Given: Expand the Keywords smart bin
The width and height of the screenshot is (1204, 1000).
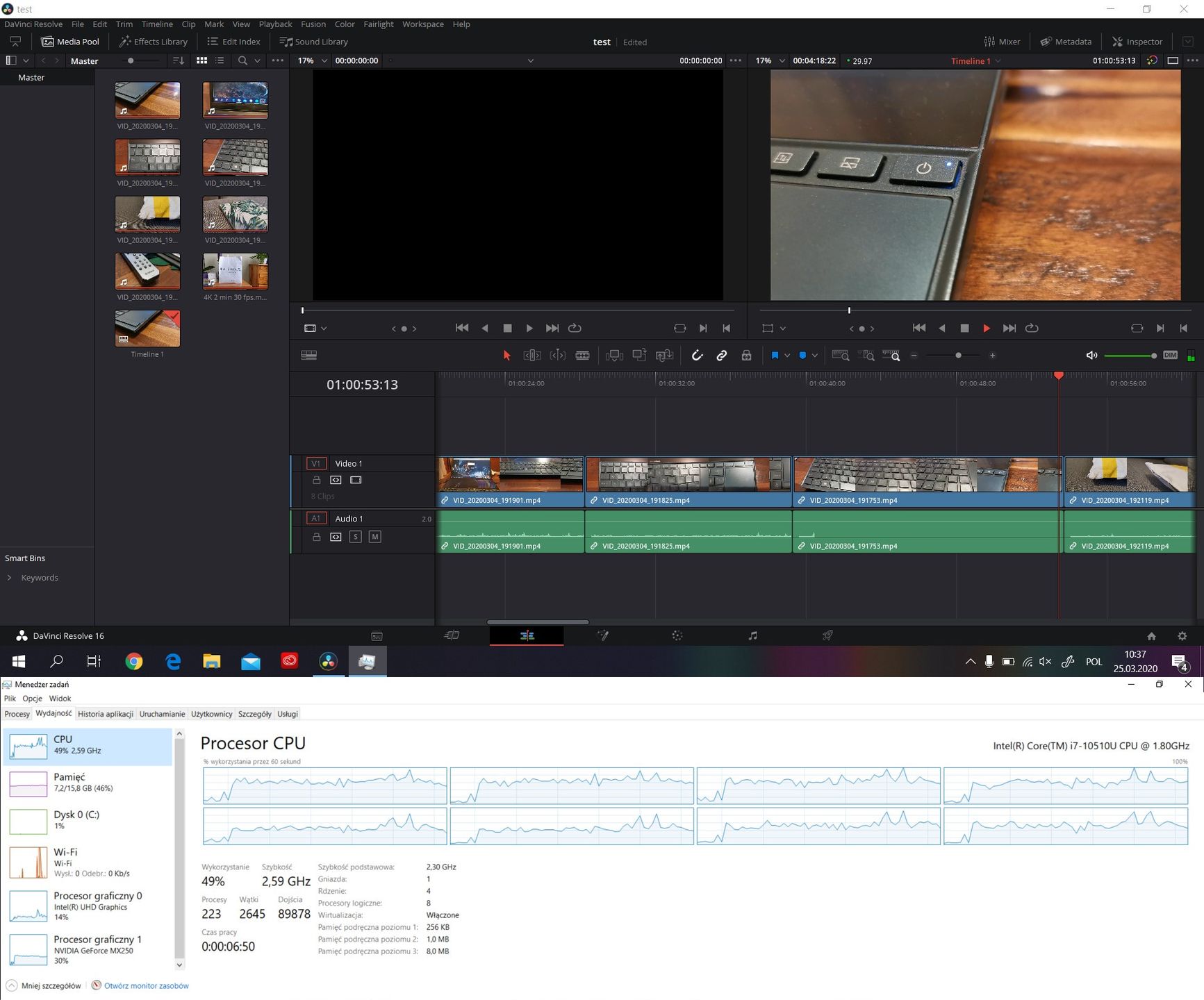Looking at the screenshot, I should (9, 578).
